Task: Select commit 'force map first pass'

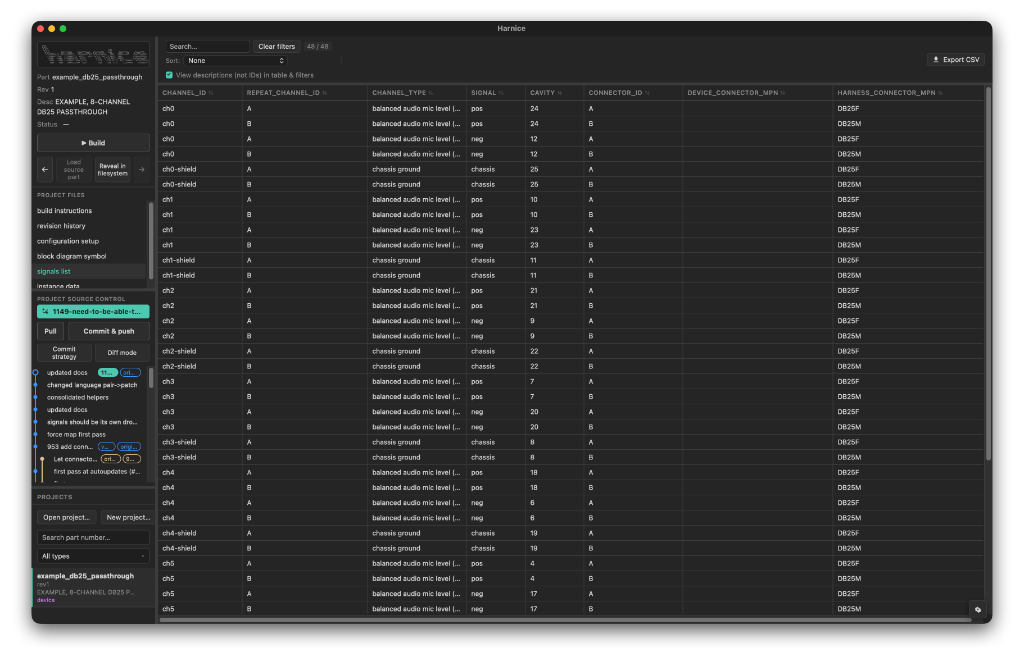Action: click(76, 435)
